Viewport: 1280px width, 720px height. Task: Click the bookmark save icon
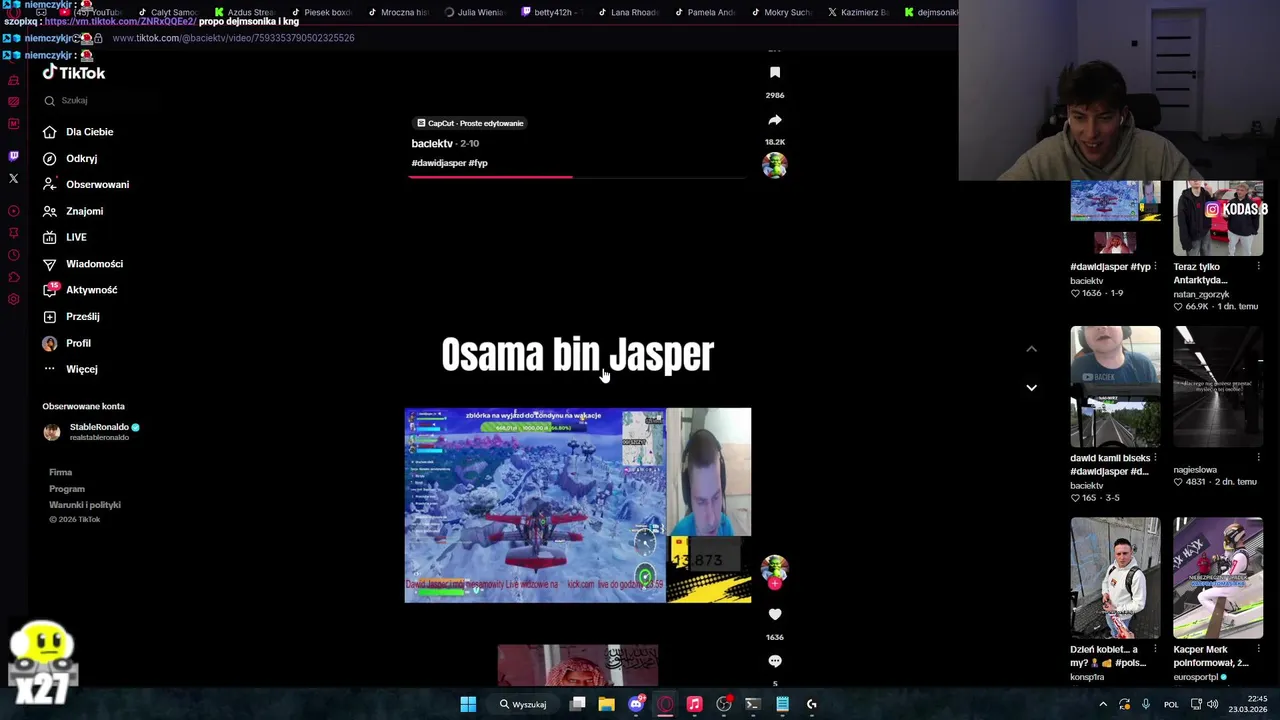[x=775, y=72]
